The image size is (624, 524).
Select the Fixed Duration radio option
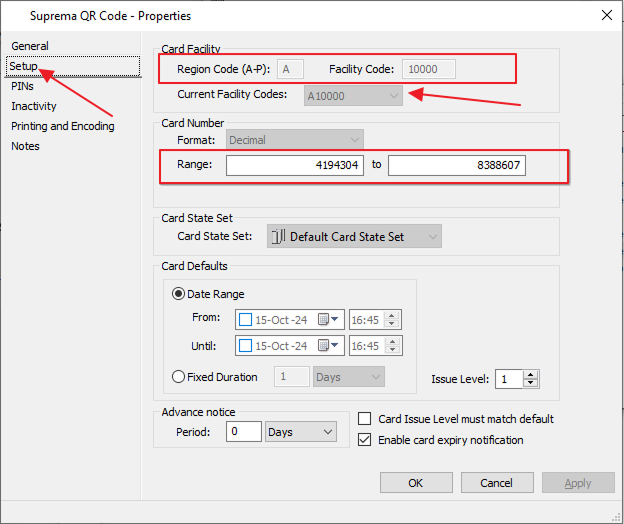179,377
